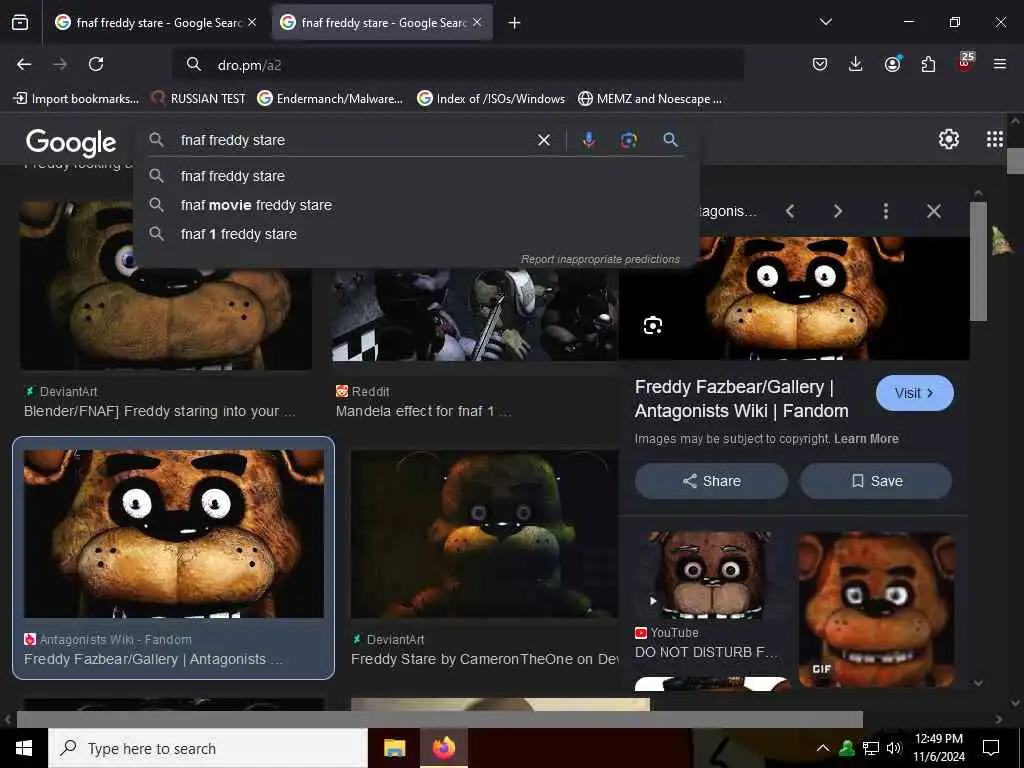Open Freddy Stare by CameronTheOne image

(x=485, y=534)
